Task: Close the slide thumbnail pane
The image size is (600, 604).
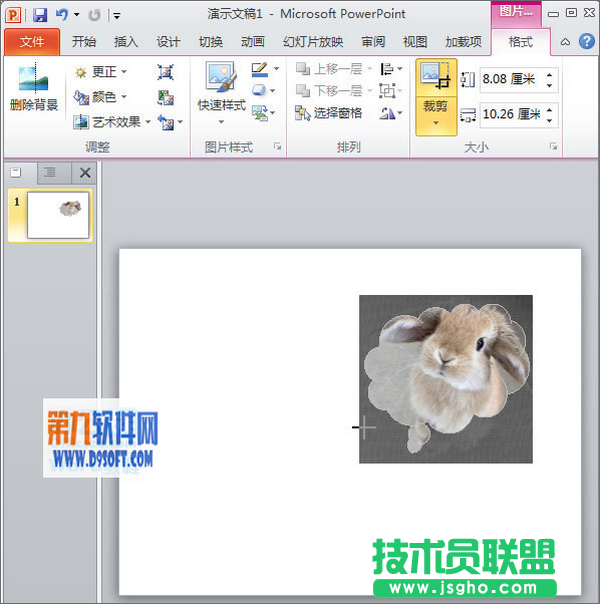Action: click(x=85, y=173)
